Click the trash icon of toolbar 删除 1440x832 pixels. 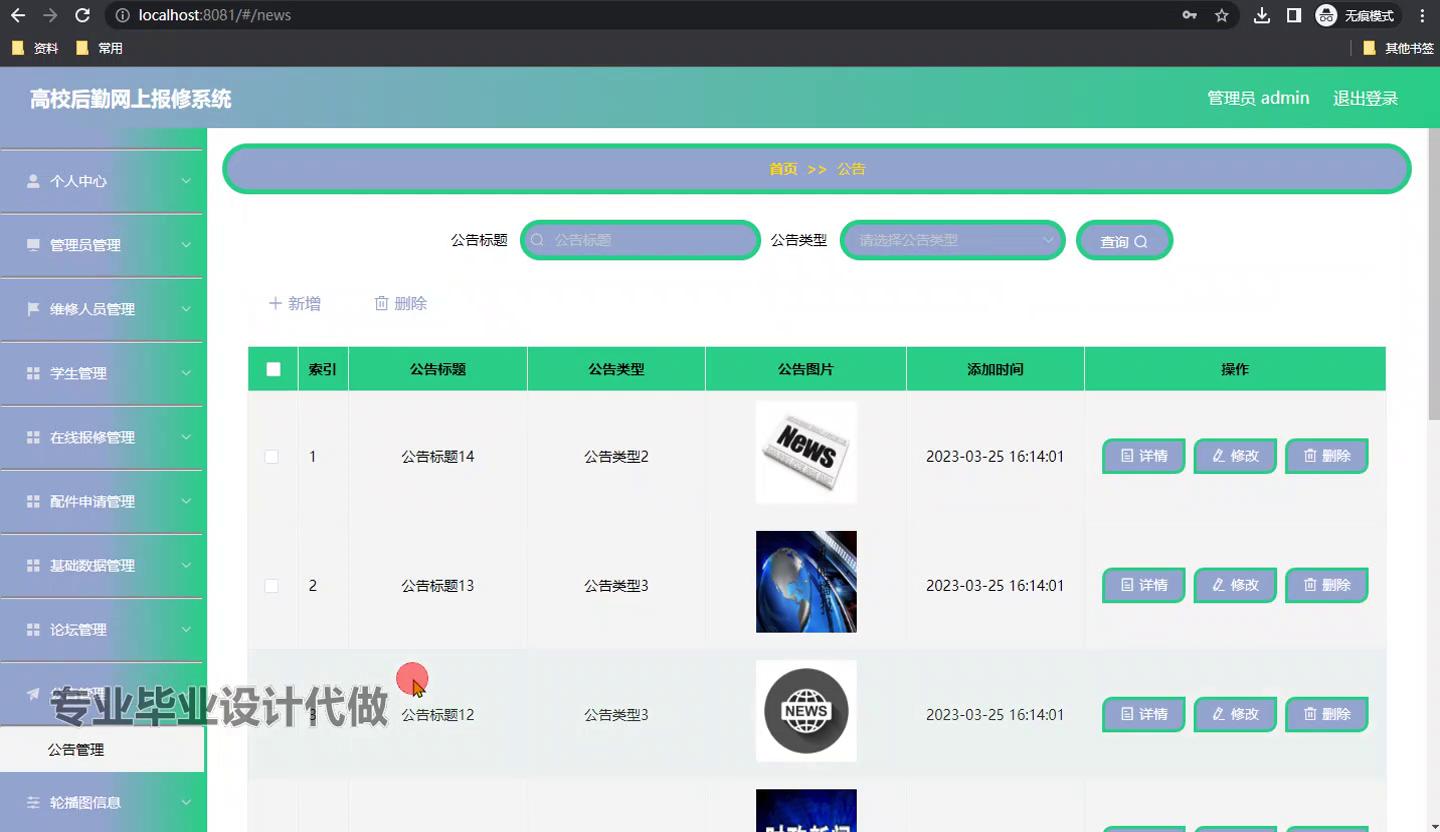tap(381, 303)
